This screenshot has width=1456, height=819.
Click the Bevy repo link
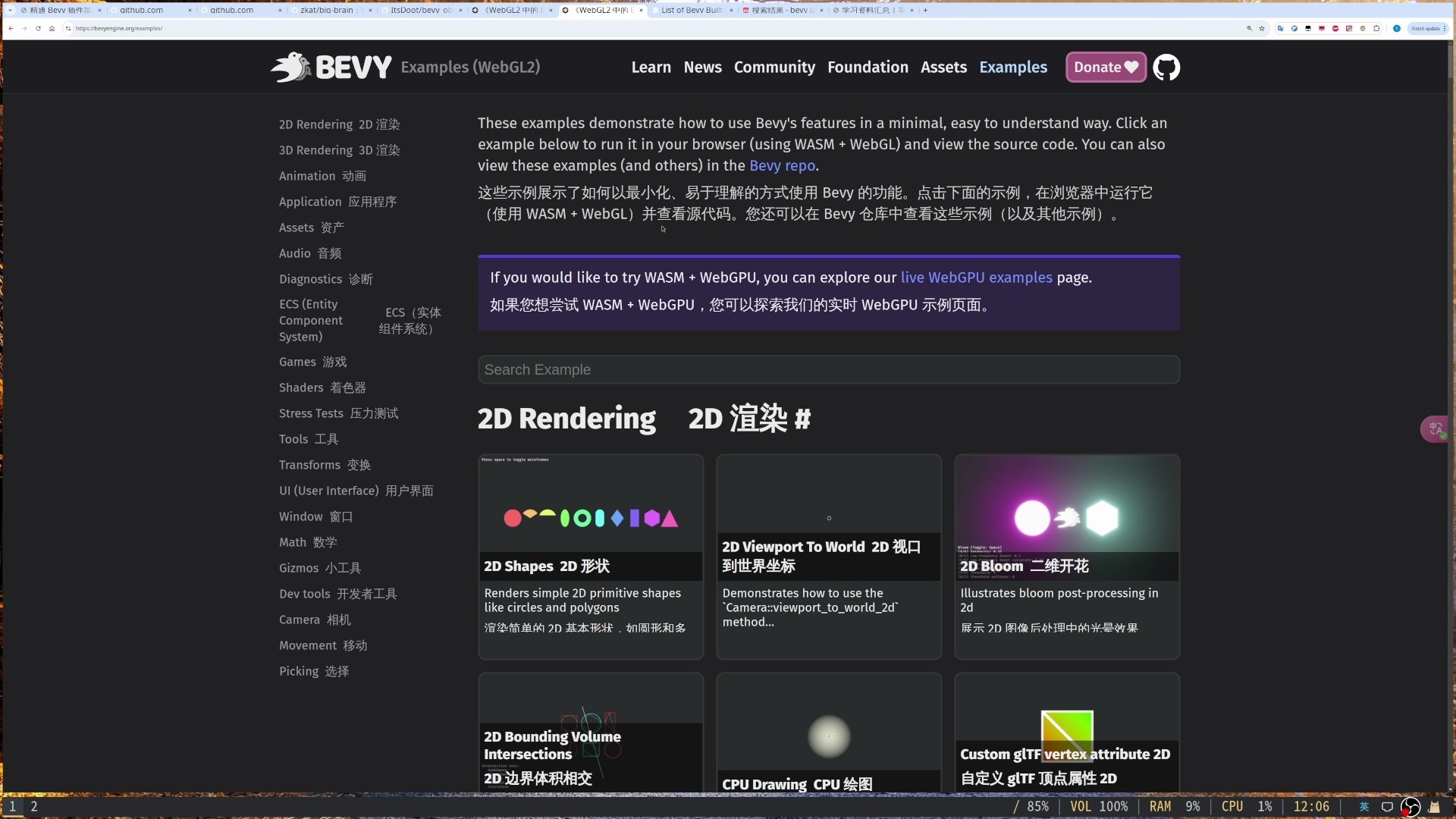click(x=782, y=166)
